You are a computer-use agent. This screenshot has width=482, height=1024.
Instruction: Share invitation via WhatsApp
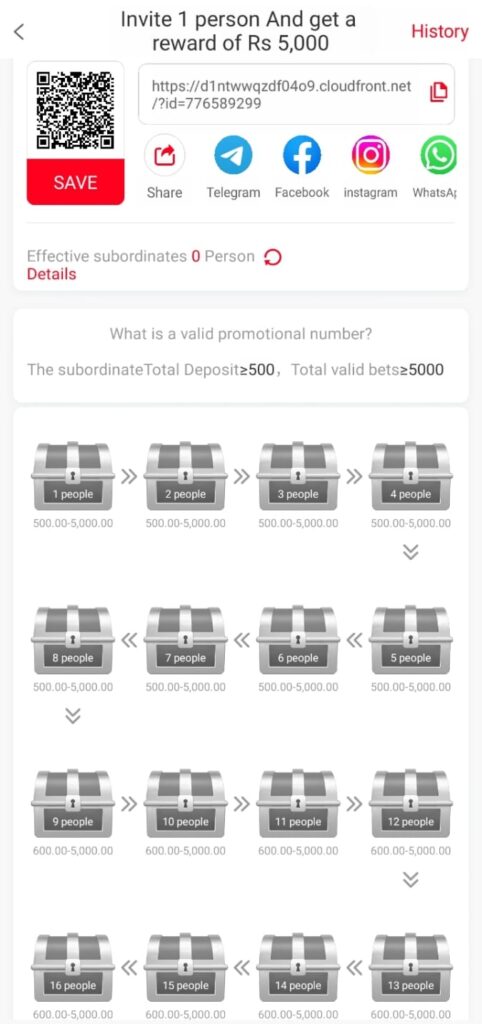[438, 156]
